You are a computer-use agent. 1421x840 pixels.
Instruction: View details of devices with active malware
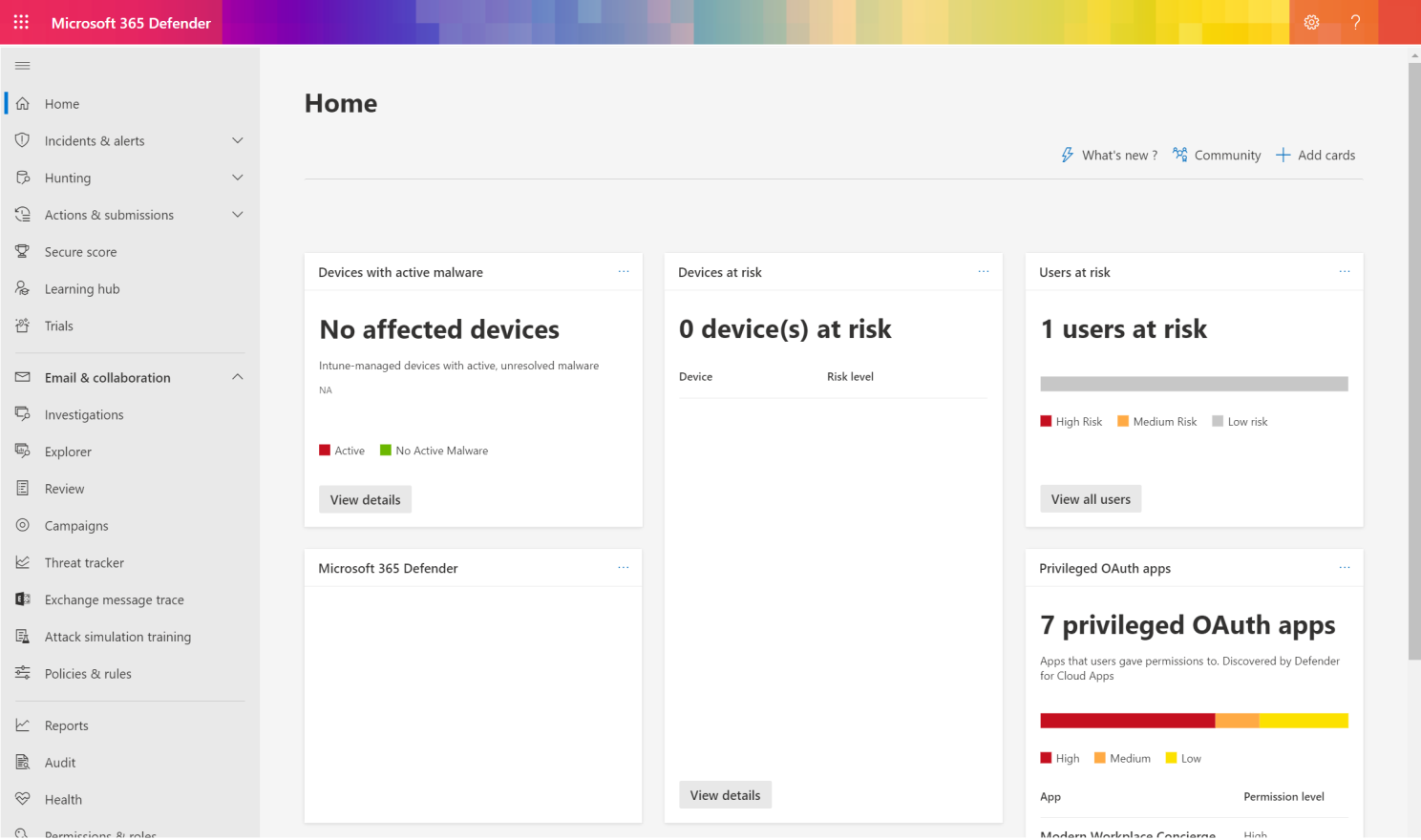365,498
